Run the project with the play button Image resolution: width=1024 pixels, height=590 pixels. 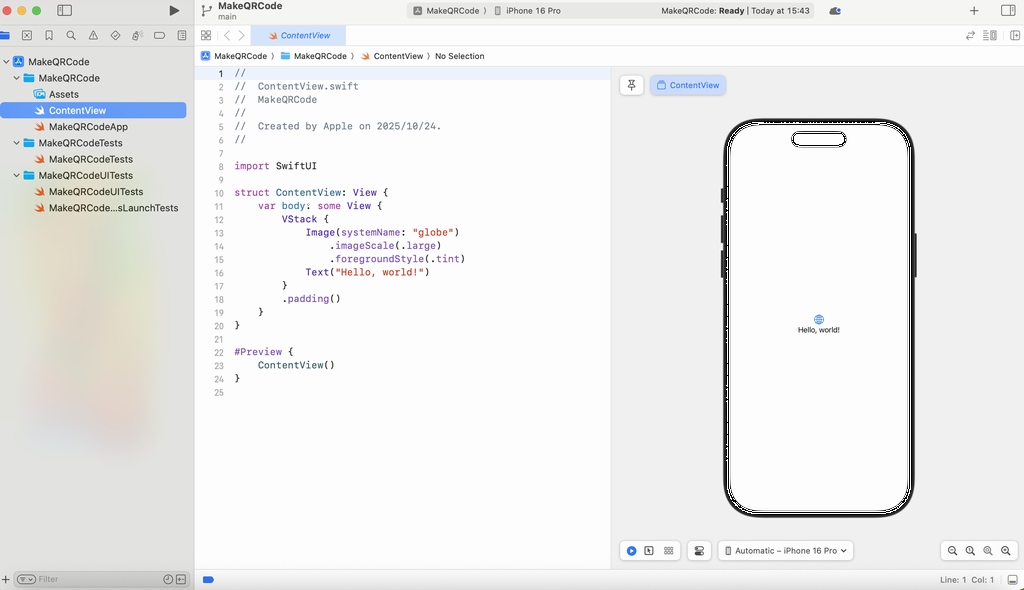tap(174, 11)
